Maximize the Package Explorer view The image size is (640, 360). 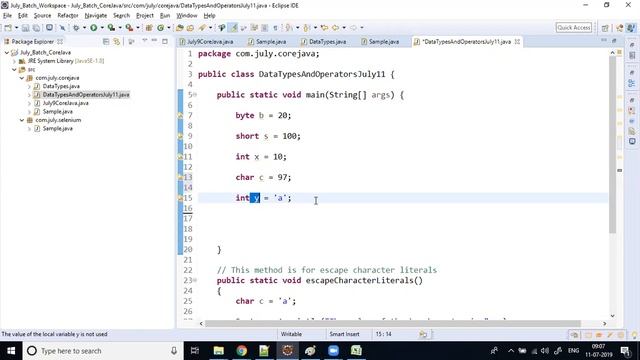click(x=165, y=41)
